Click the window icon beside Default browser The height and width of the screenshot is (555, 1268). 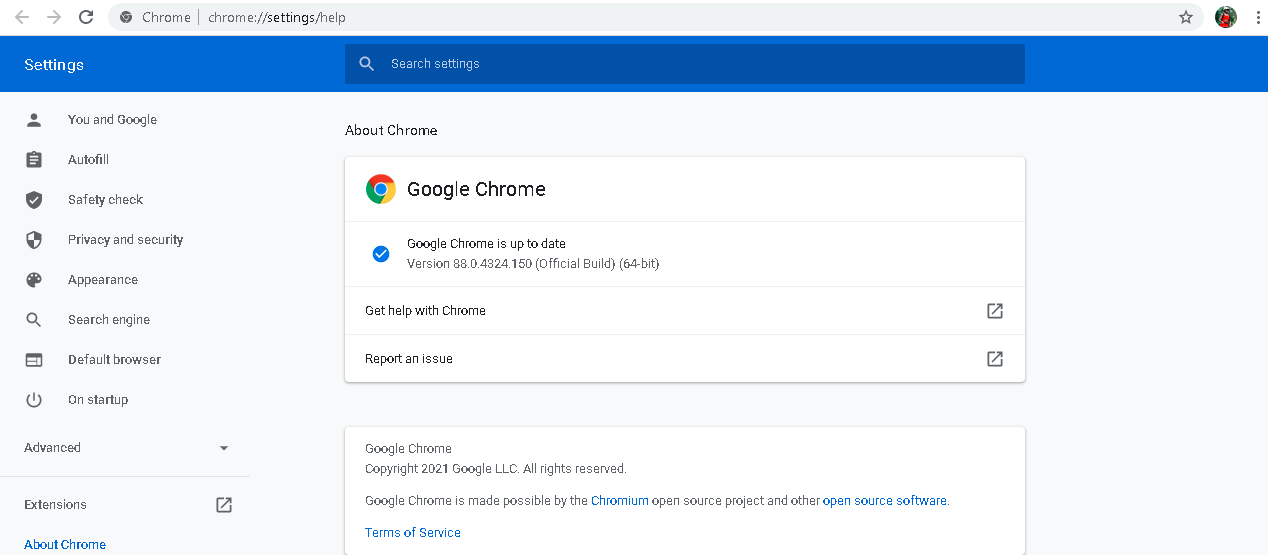[34, 360]
